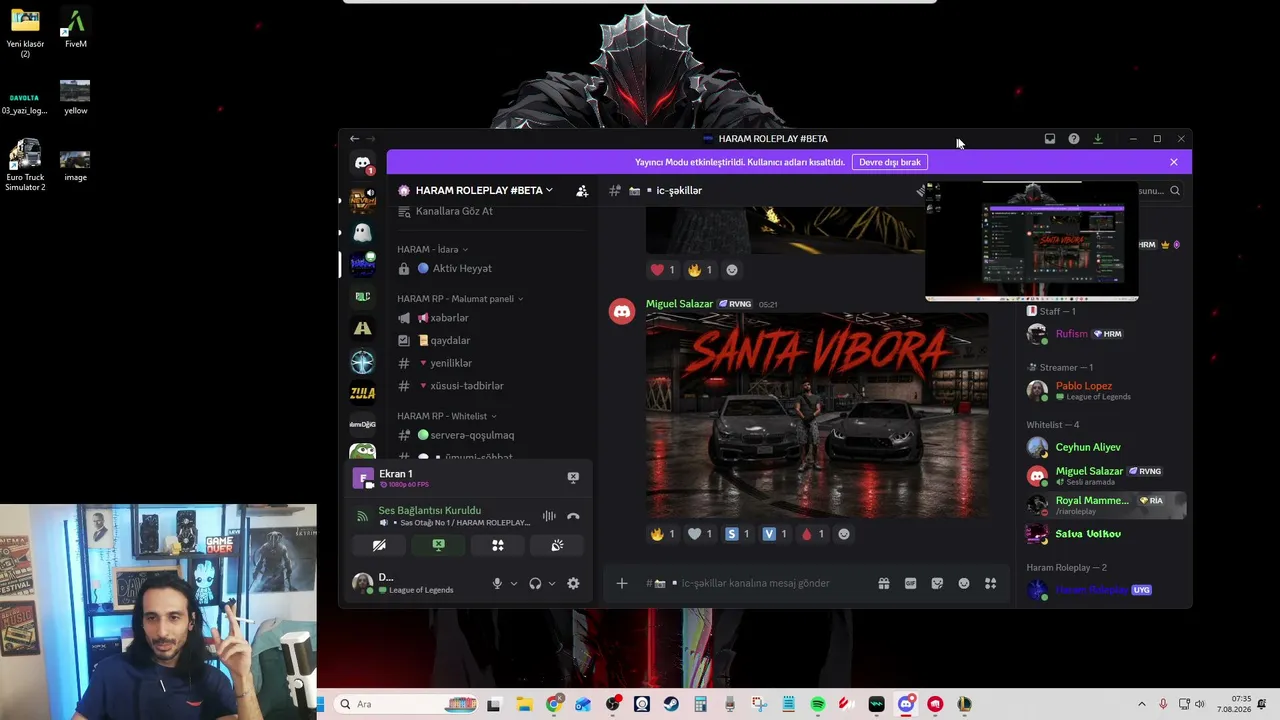
Task: Open Miguel Salazar's profile from message author
Action: pyautogui.click(x=680, y=304)
